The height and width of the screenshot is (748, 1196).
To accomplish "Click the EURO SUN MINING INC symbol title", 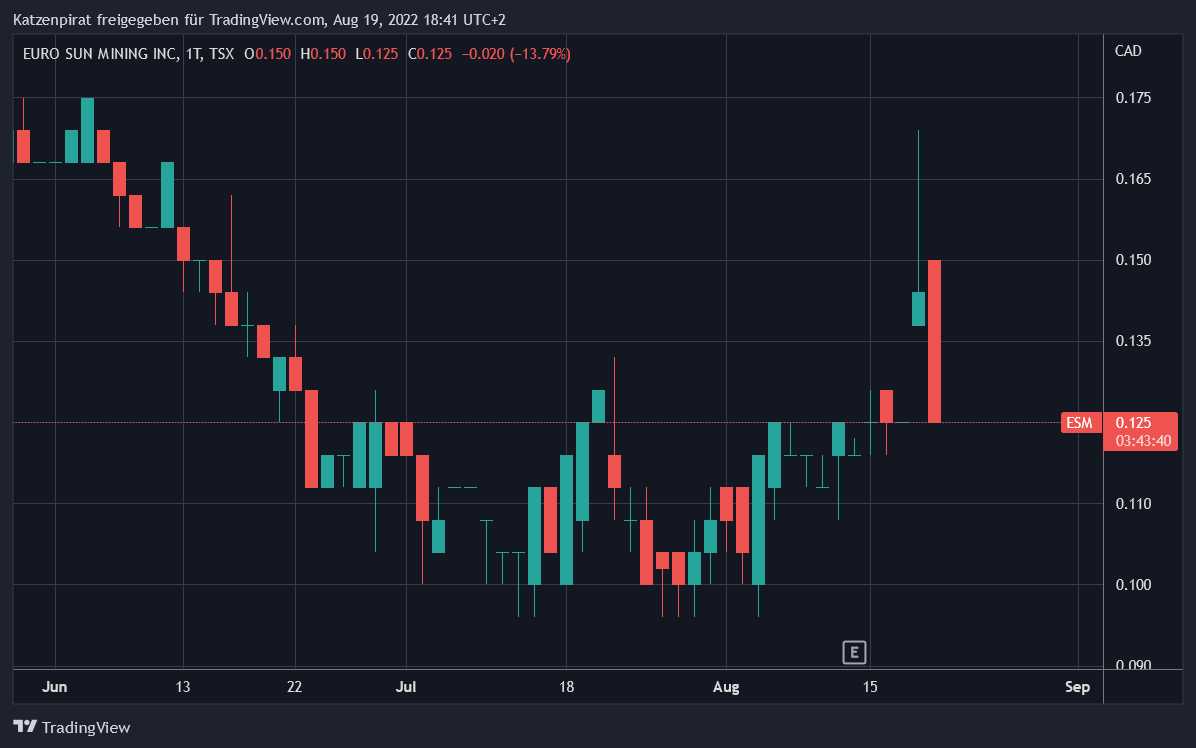I will pos(100,54).
